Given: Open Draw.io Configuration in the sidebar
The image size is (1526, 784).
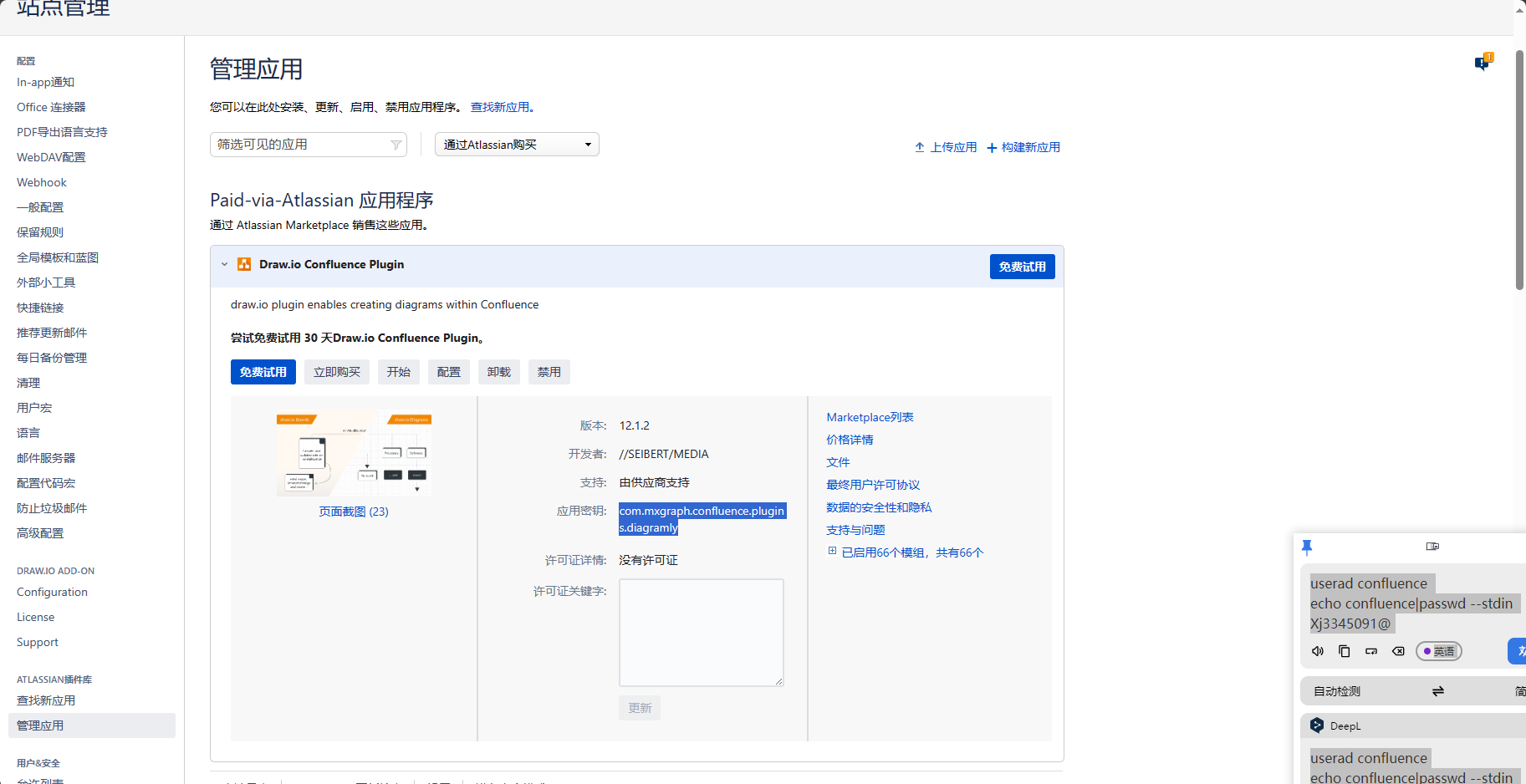Looking at the screenshot, I should [x=52, y=592].
